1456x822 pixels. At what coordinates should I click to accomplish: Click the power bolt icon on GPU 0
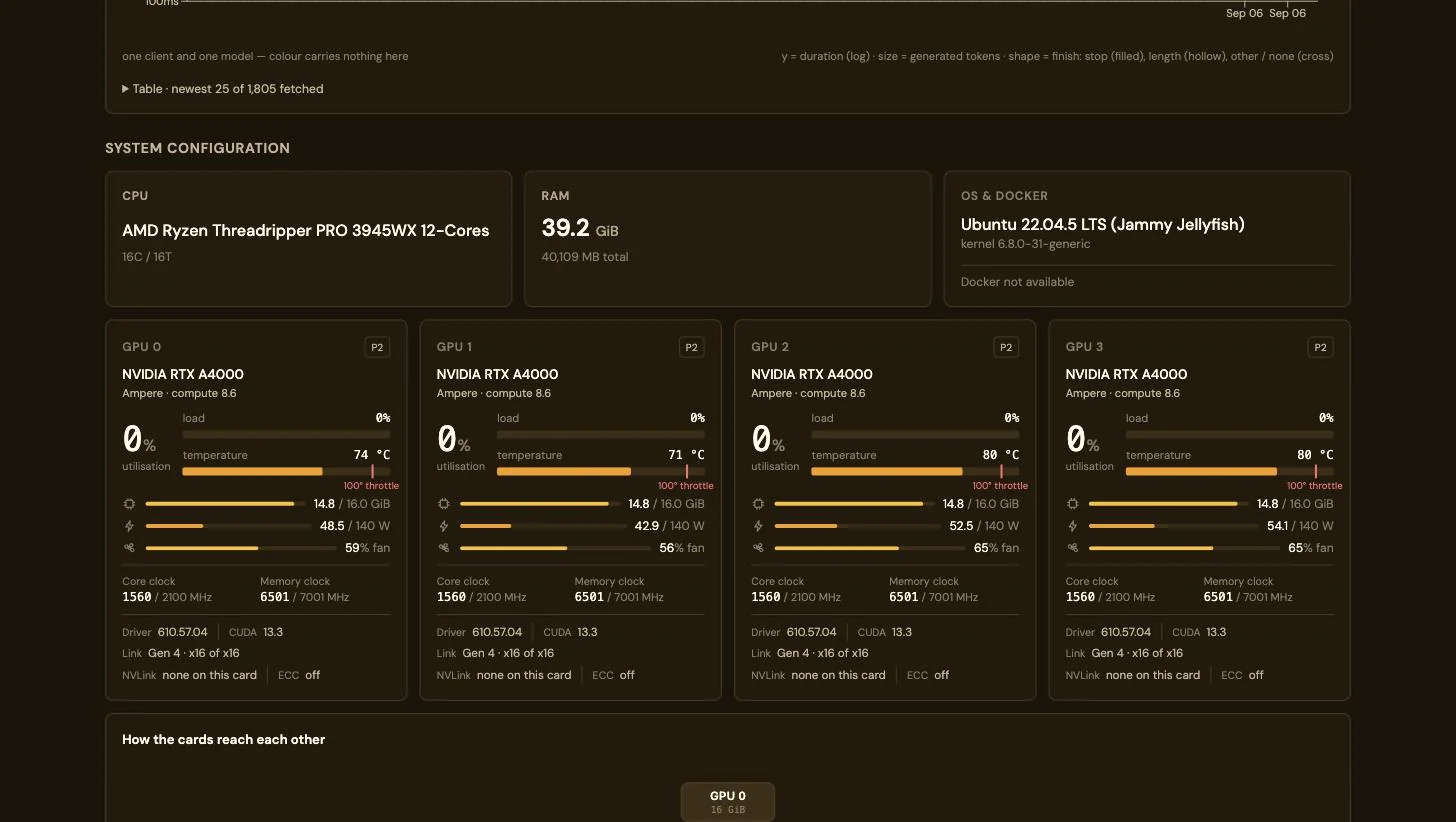pyautogui.click(x=129, y=526)
